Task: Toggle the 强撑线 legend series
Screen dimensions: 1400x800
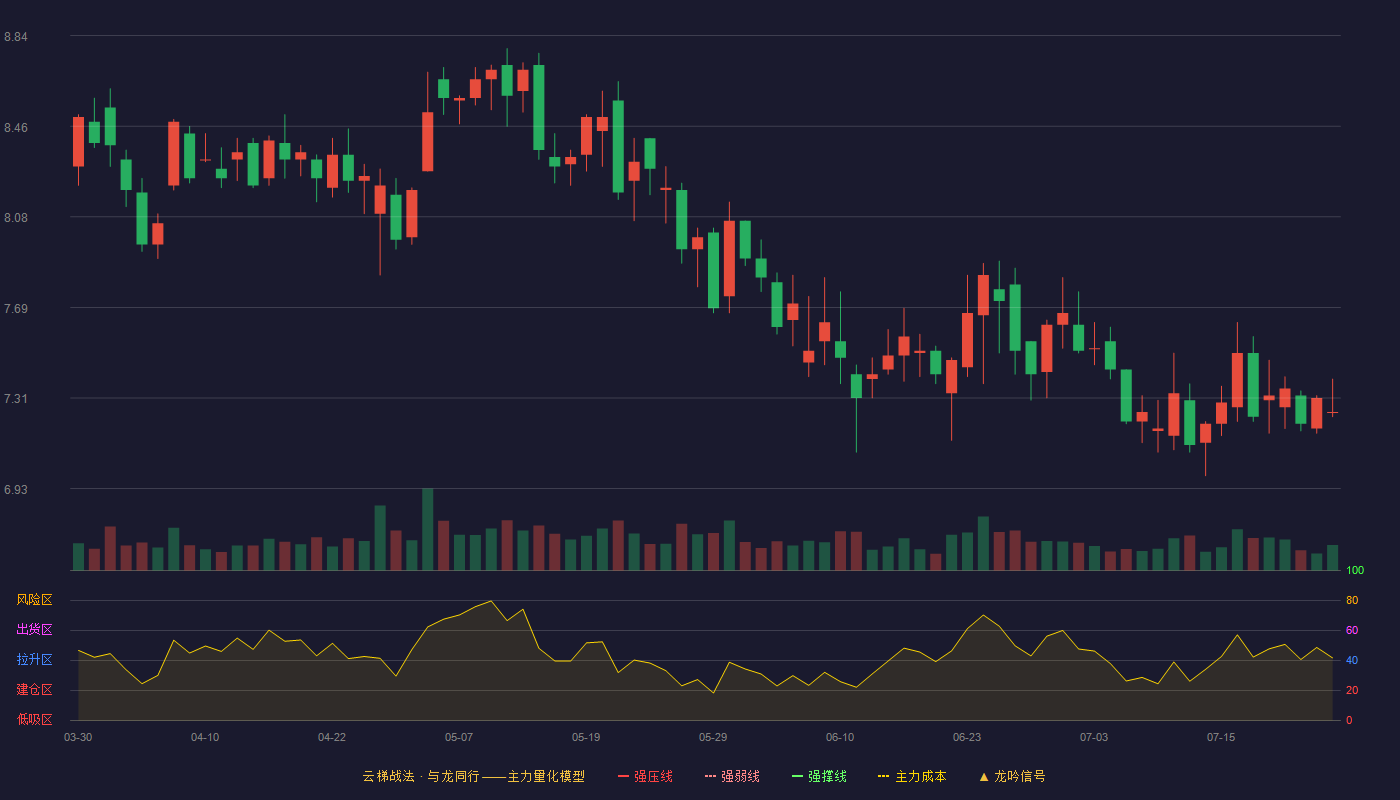Action: coord(819,776)
